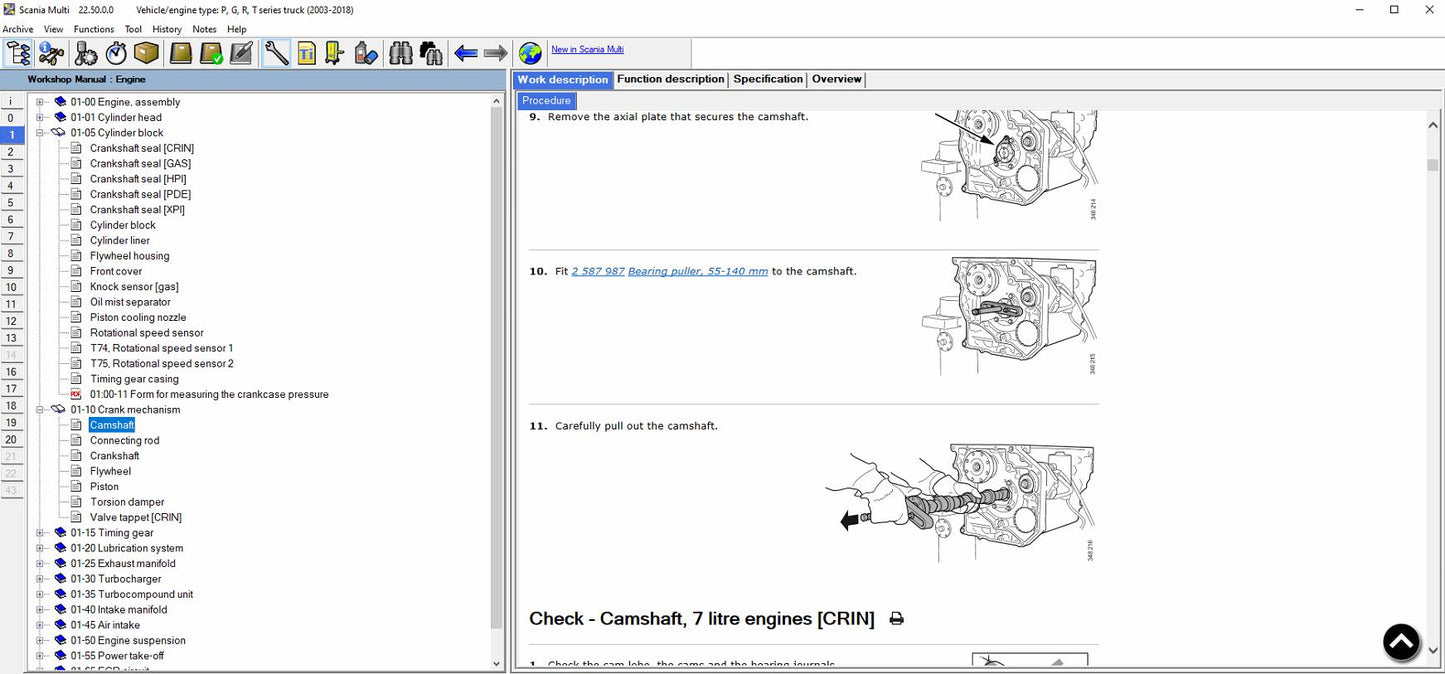
Task: Expand the 01-15 Timing gear node
Action: point(40,533)
